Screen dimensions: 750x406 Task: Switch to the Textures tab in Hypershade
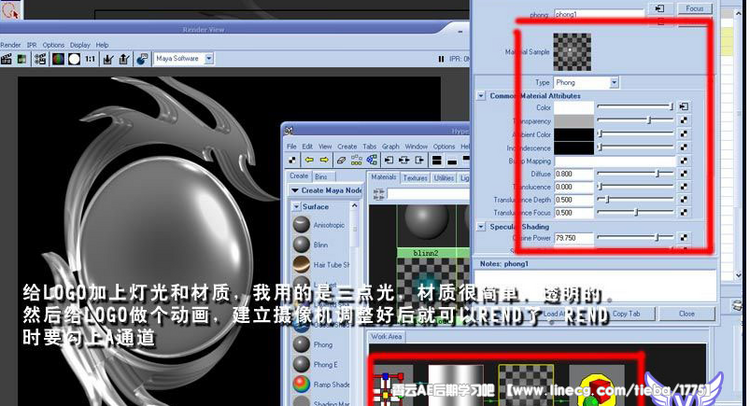pos(415,178)
